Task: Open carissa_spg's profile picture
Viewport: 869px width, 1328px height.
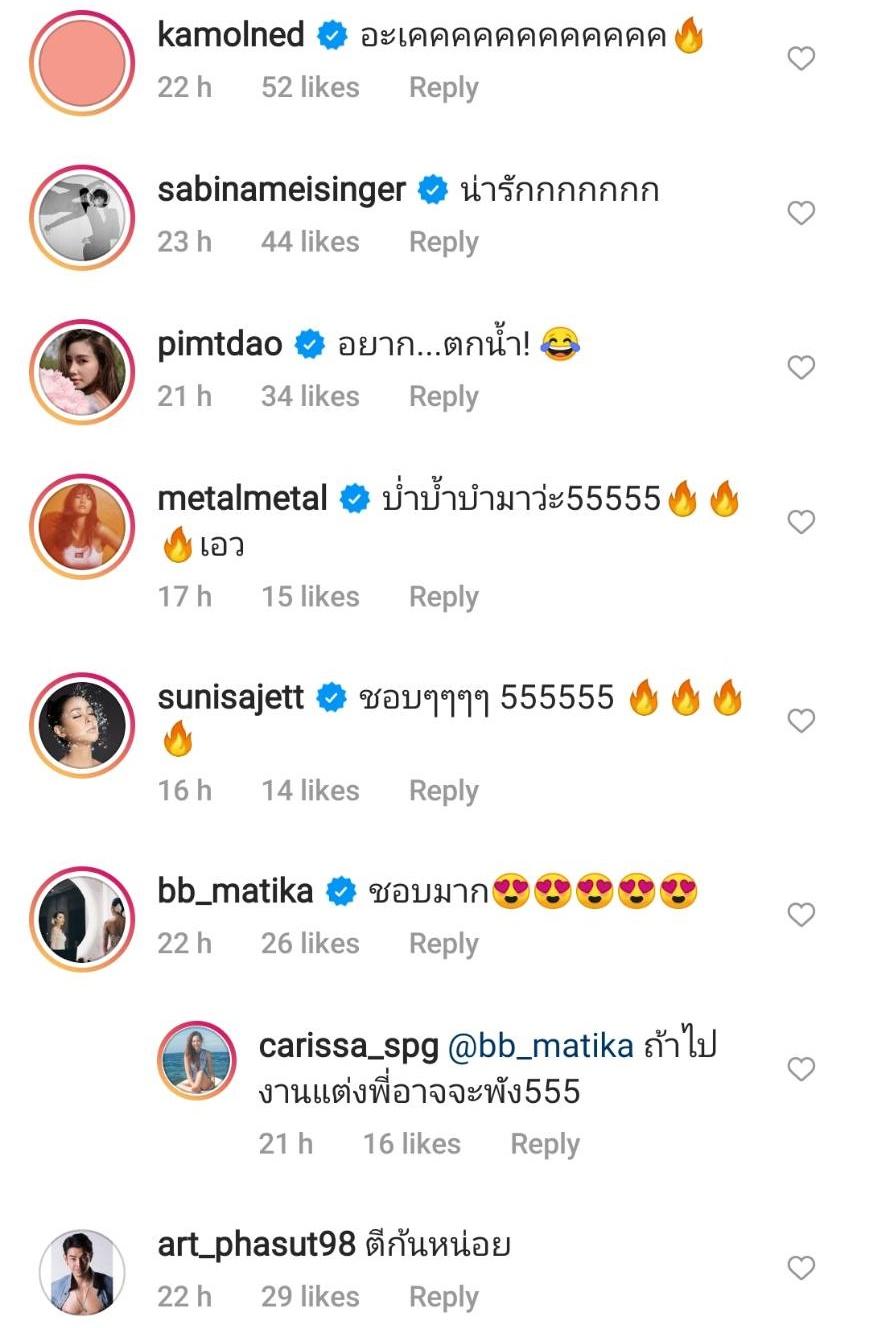Action: (196, 1061)
